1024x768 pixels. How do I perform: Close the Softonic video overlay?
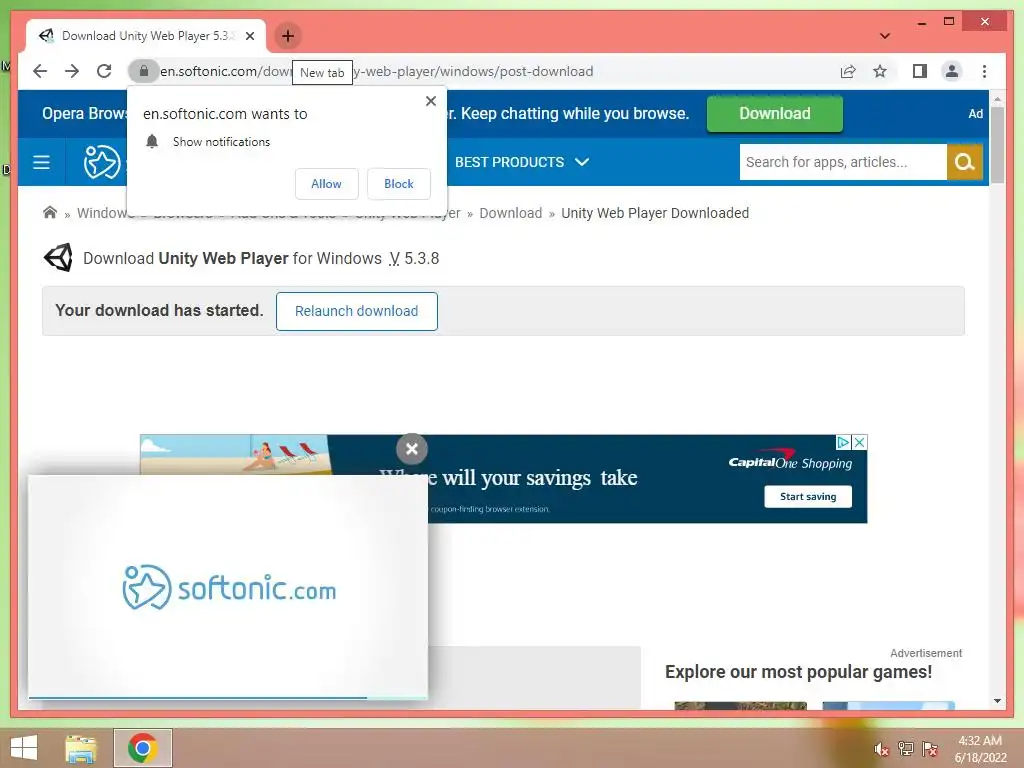411,449
